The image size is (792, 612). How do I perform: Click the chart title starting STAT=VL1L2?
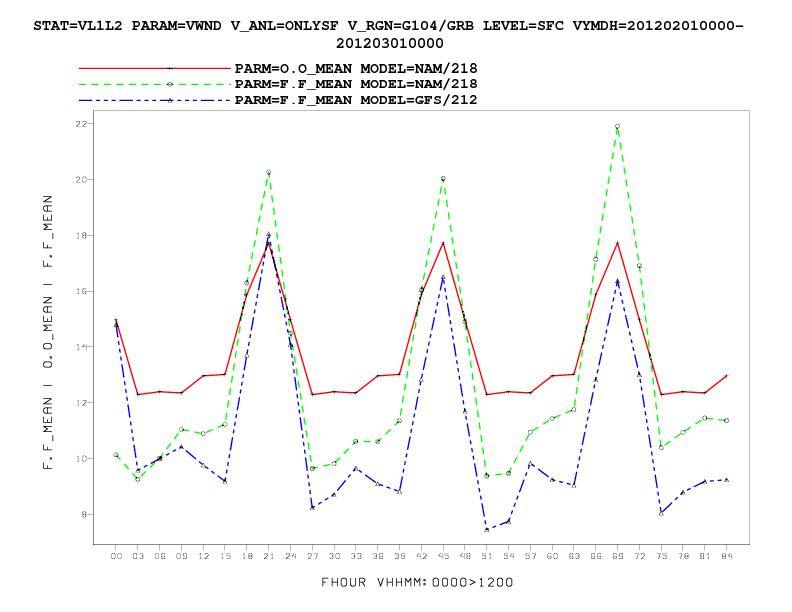pyautogui.click(x=389, y=34)
